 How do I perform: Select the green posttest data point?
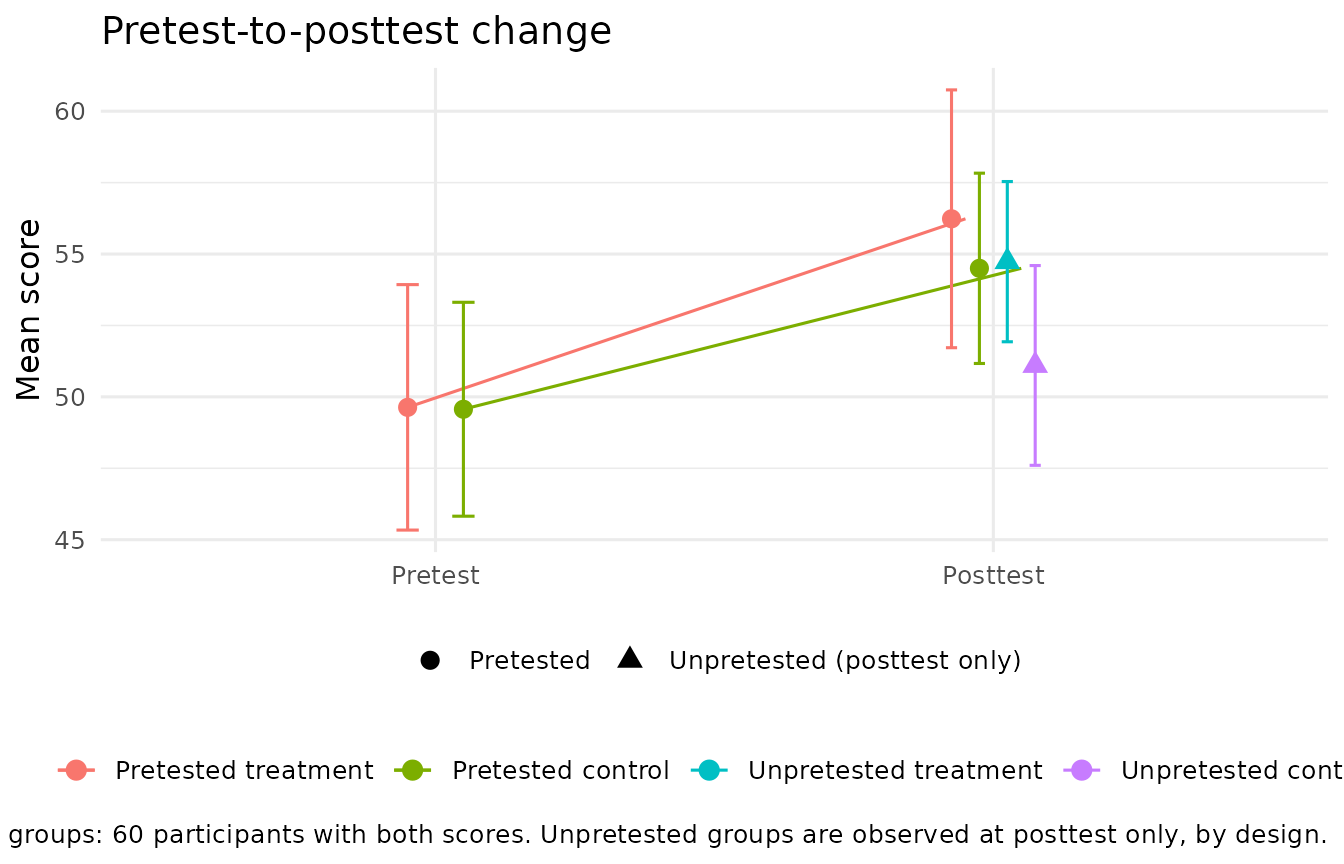coord(979,268)
